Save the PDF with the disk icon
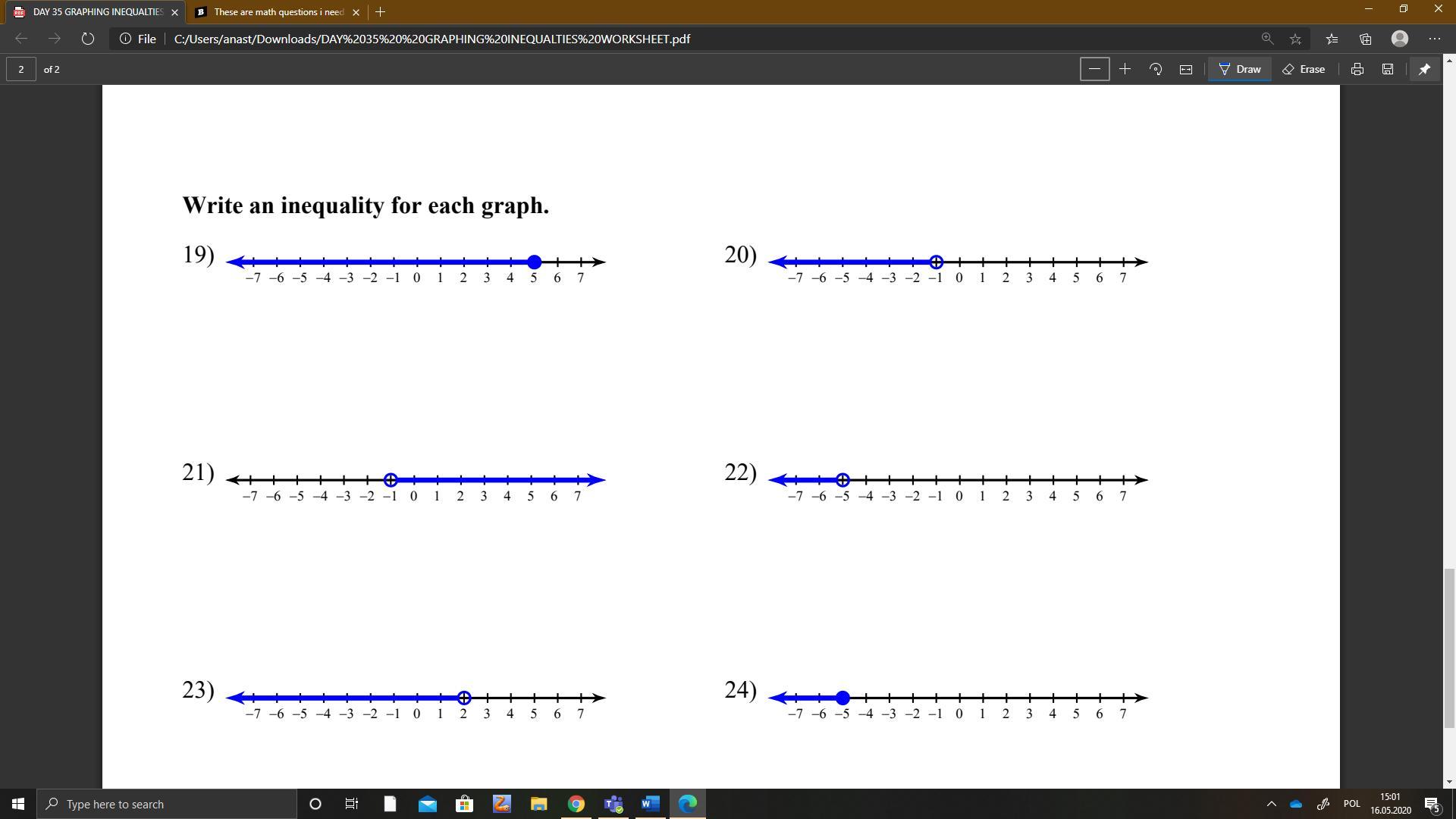 pos(1387,69)
